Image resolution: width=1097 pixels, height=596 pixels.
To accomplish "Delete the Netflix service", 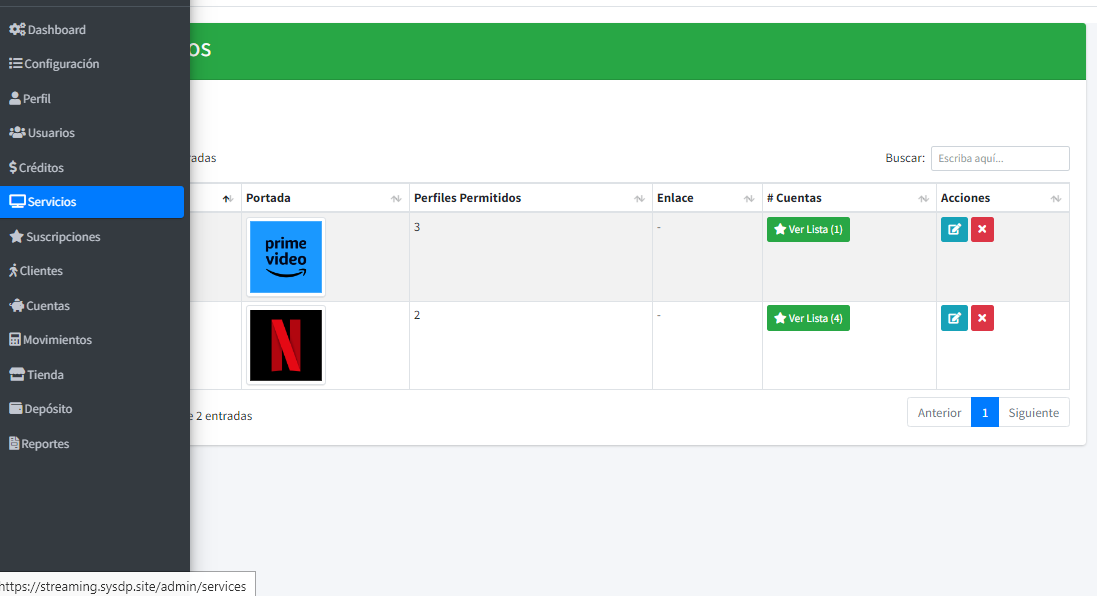I will pyautogui.click(x=982, y=318).
